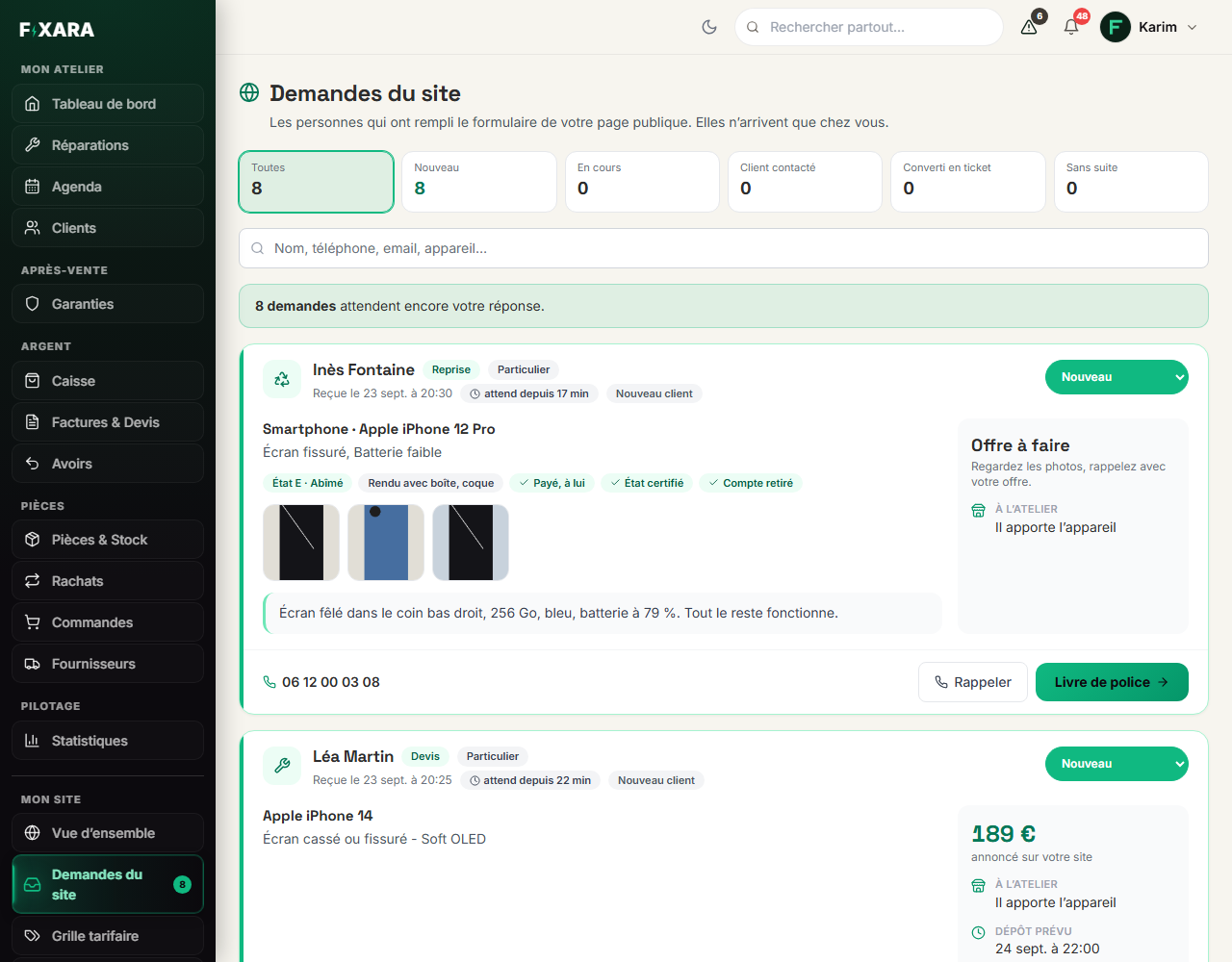The height and width of the screenshot is (962, 1232).
Task: Click the box icon beside Pièces & Stock
Action: [x=33, y=540]
